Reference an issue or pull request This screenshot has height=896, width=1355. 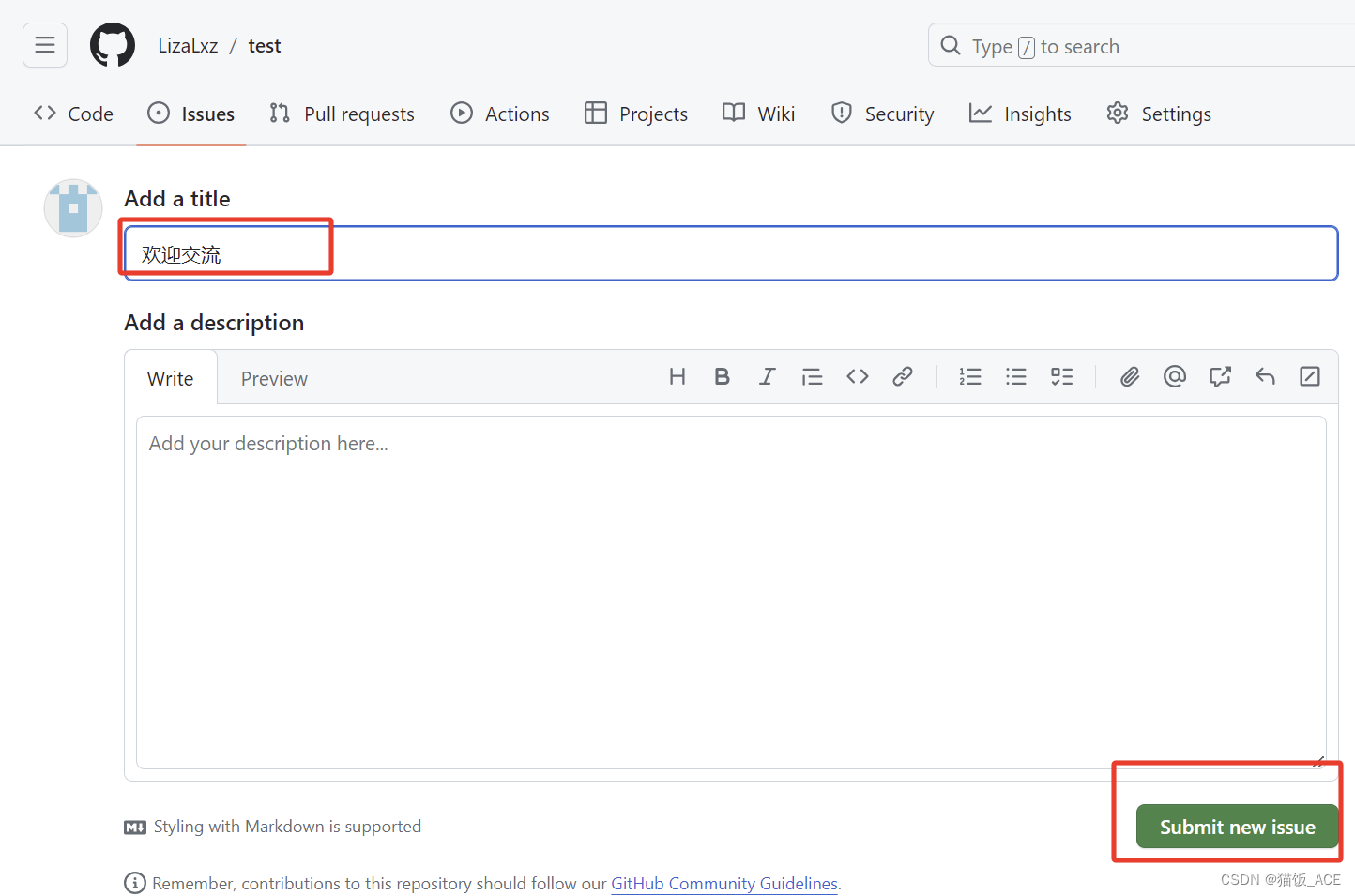pyautogui.click(x=1220, y=377)
